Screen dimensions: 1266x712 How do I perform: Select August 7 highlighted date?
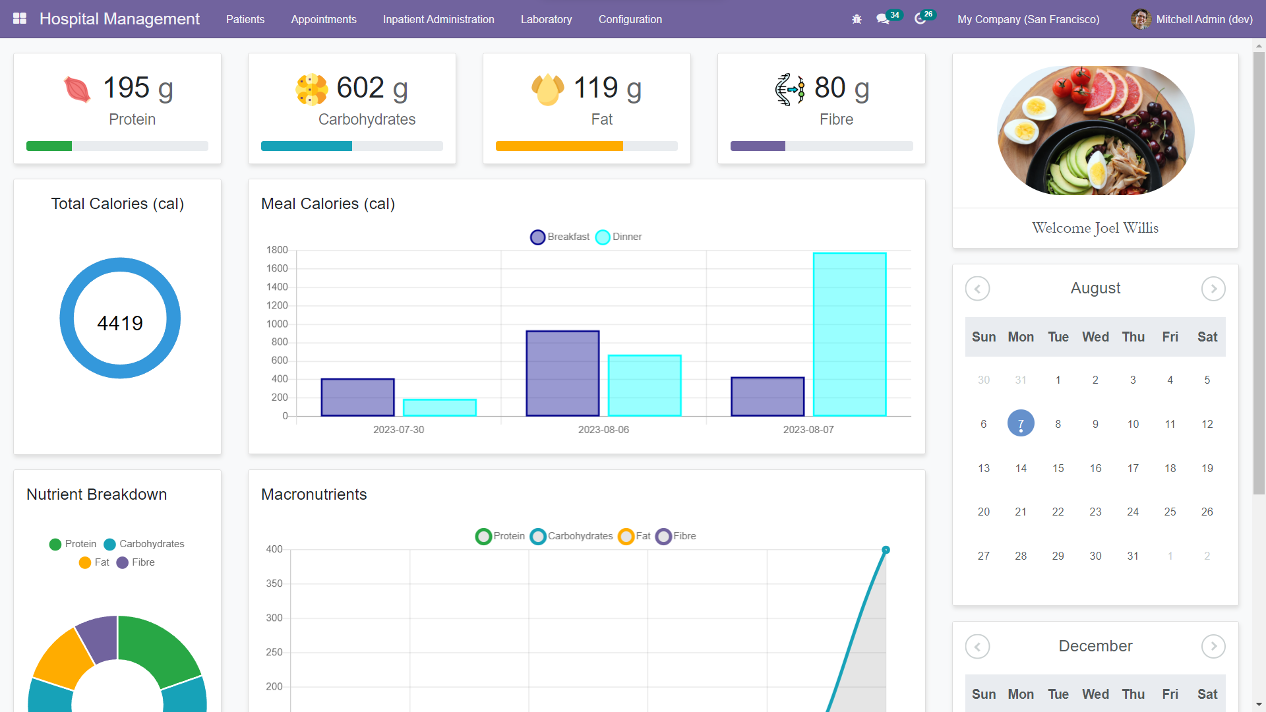pyautogui.click(x=1021, y=423)
